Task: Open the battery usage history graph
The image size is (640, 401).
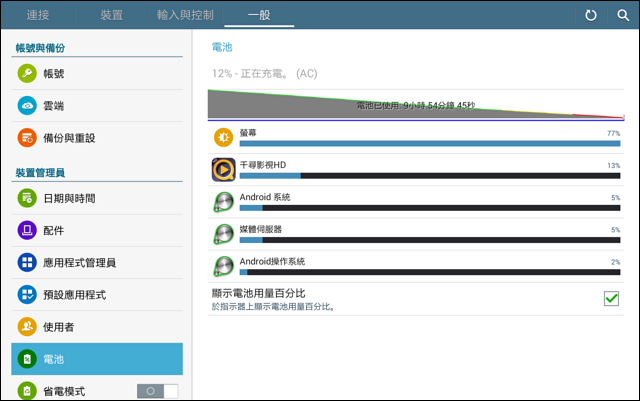Action: coord(416,105)
